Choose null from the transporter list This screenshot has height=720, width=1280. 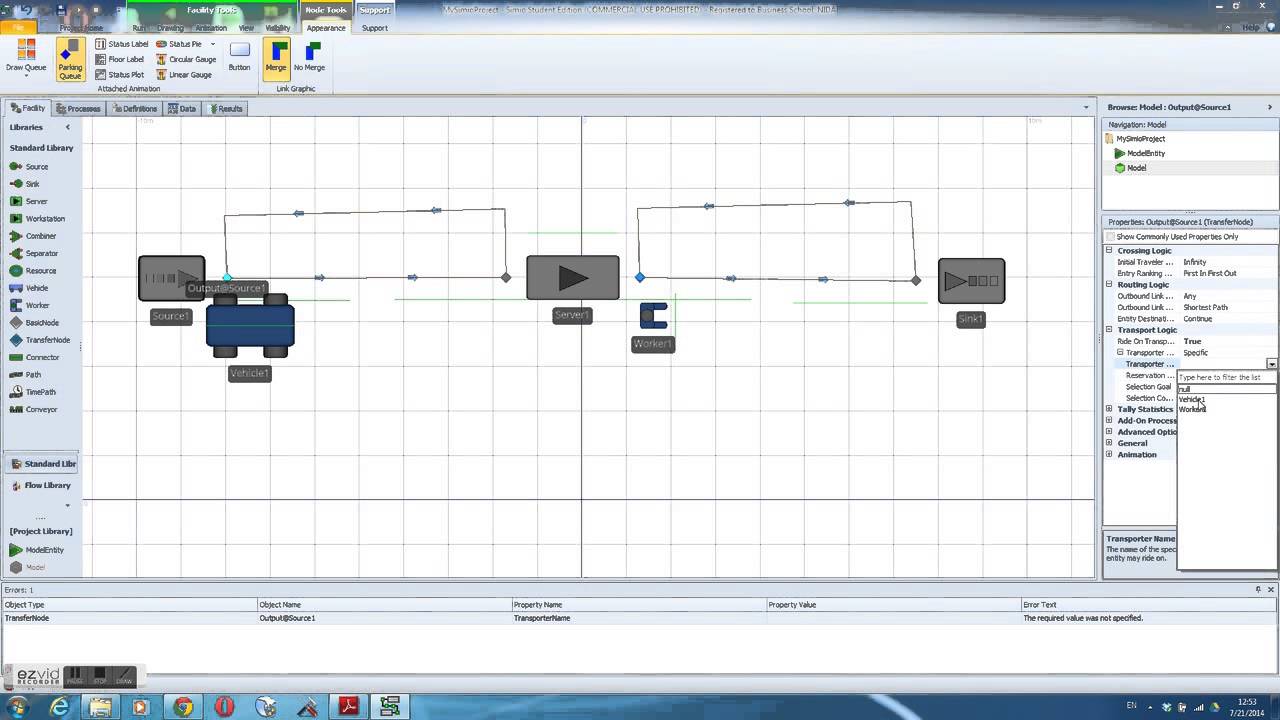point(1227,389)
